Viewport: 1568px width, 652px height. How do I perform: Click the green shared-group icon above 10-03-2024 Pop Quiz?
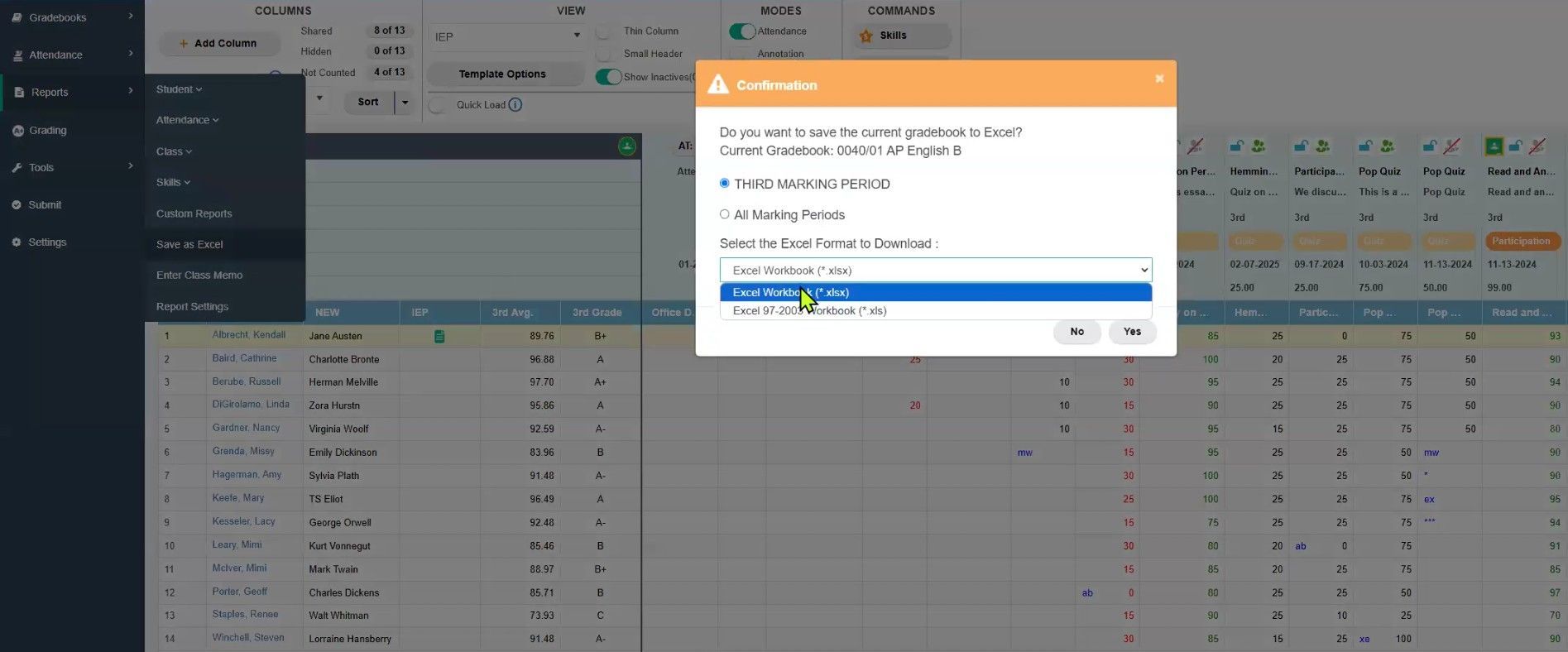pos(1388,146)
